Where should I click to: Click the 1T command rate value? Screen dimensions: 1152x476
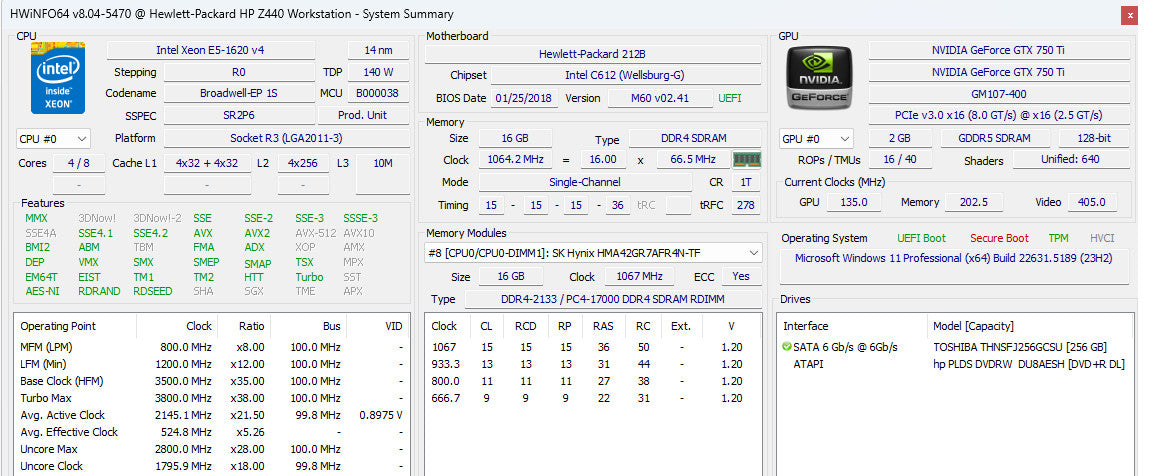click(746, 182)
